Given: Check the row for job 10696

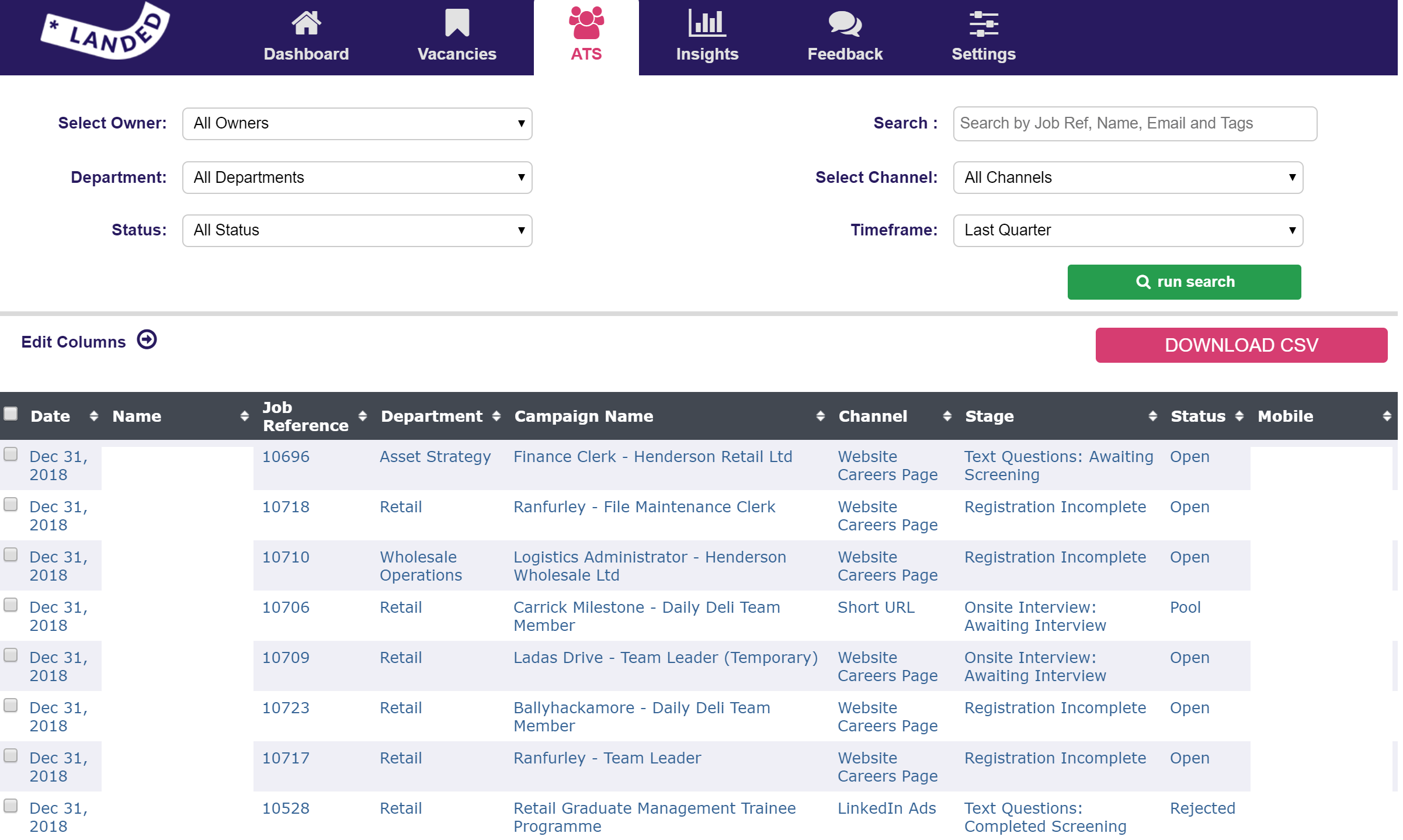Looking at the screenshot, I should [x=11, y=454].
